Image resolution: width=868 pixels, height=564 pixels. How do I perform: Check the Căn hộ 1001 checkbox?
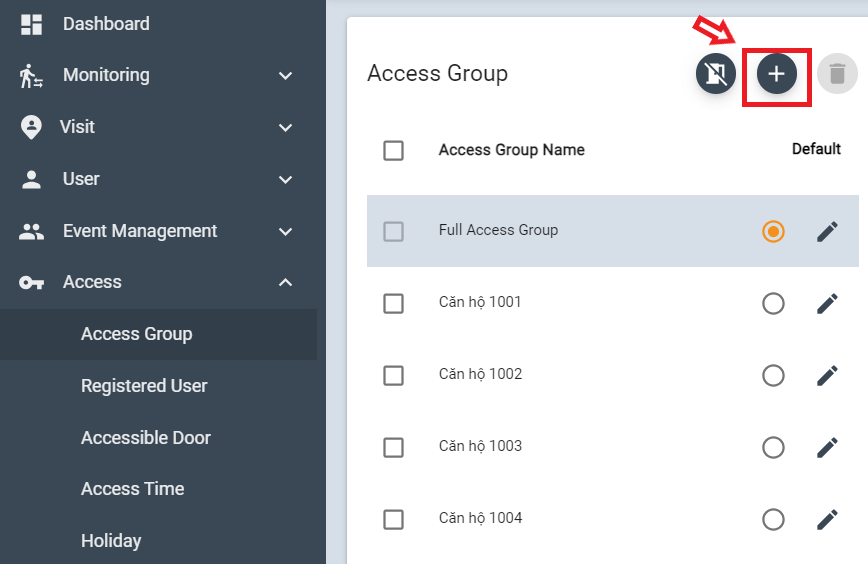pos(394,303)
